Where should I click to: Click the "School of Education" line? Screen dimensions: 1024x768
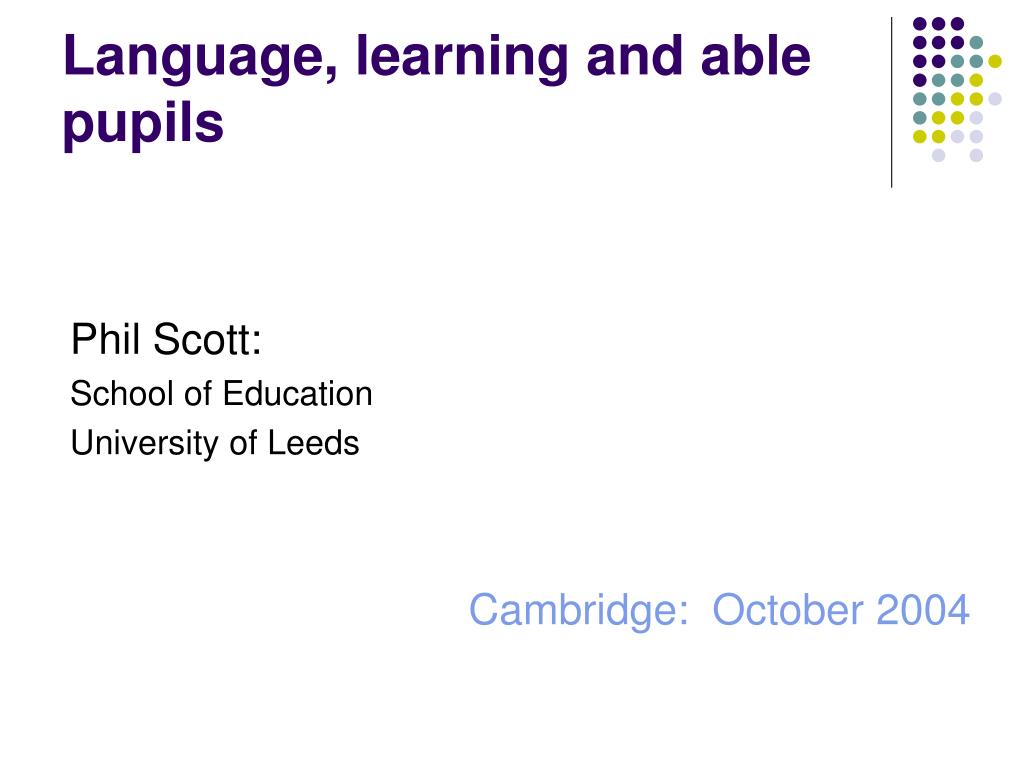[221, 394]
